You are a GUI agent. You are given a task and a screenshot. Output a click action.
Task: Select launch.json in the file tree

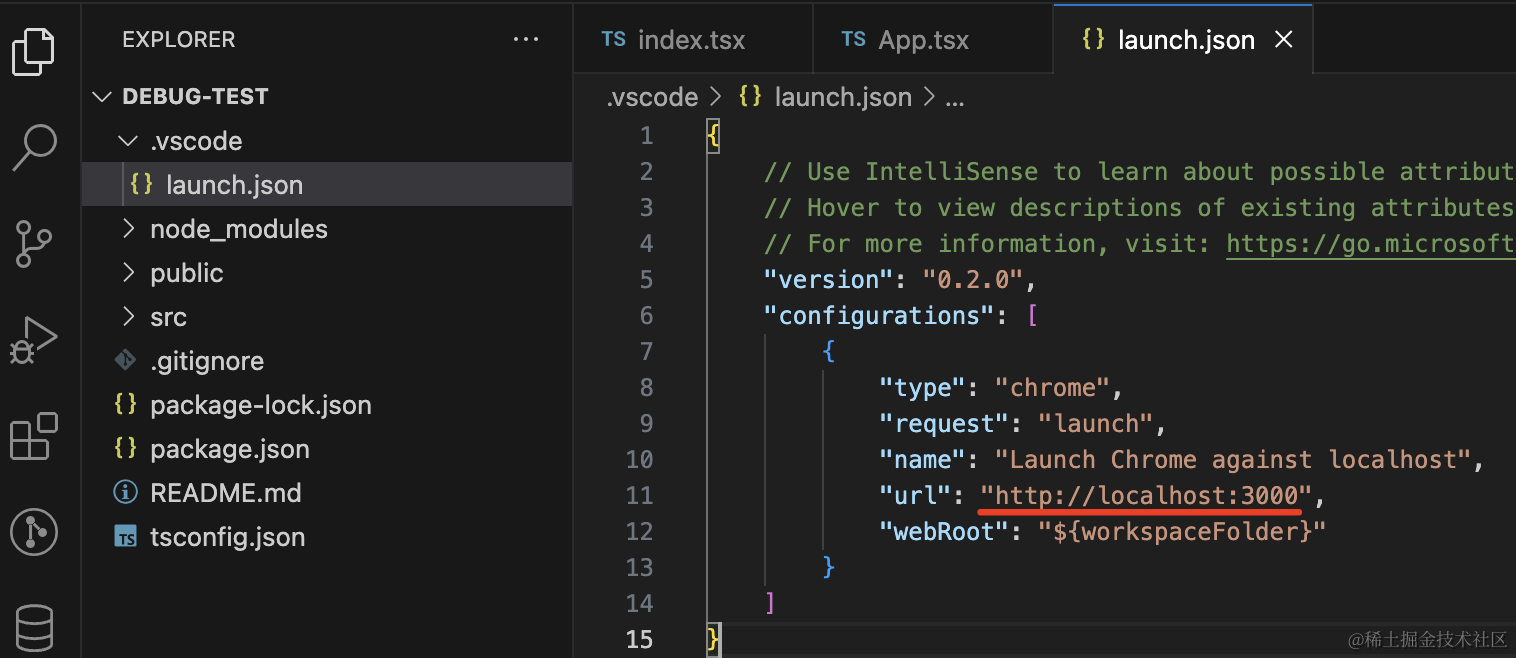coord(327,185)
